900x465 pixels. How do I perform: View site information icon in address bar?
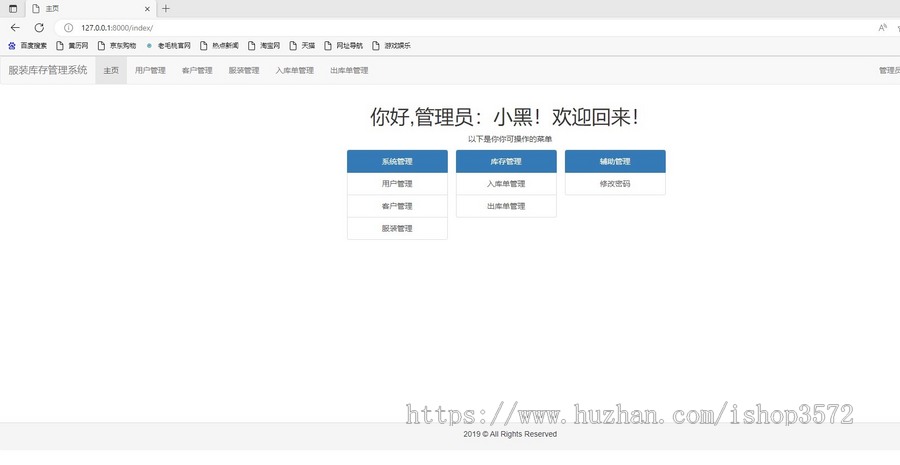coord(68,28)
